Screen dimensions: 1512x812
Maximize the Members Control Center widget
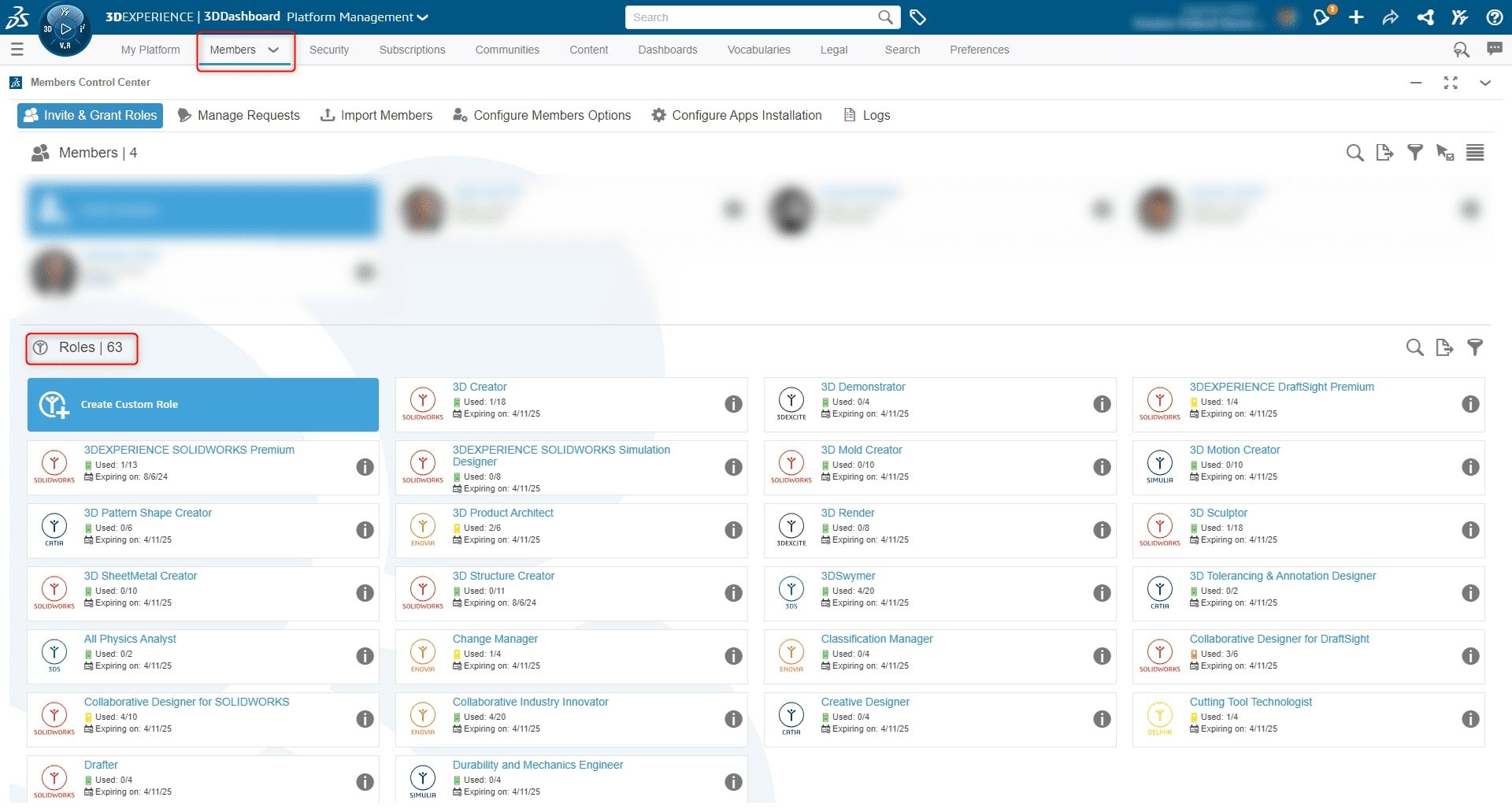[x=1451, y=83]
